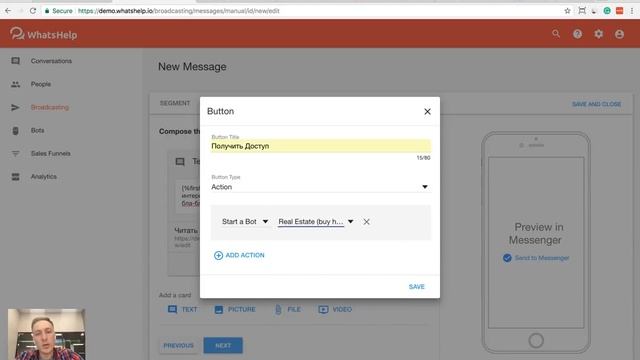Image resolution: width=640 pixels, height=360 pixels.
Task: Add a PICTURE card
Action: 235,309
